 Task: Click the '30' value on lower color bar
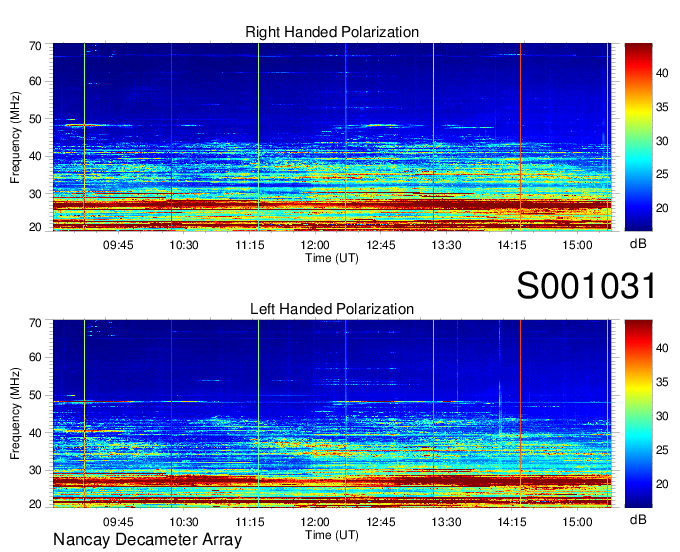pyautogui.click(x=662, y=416)
